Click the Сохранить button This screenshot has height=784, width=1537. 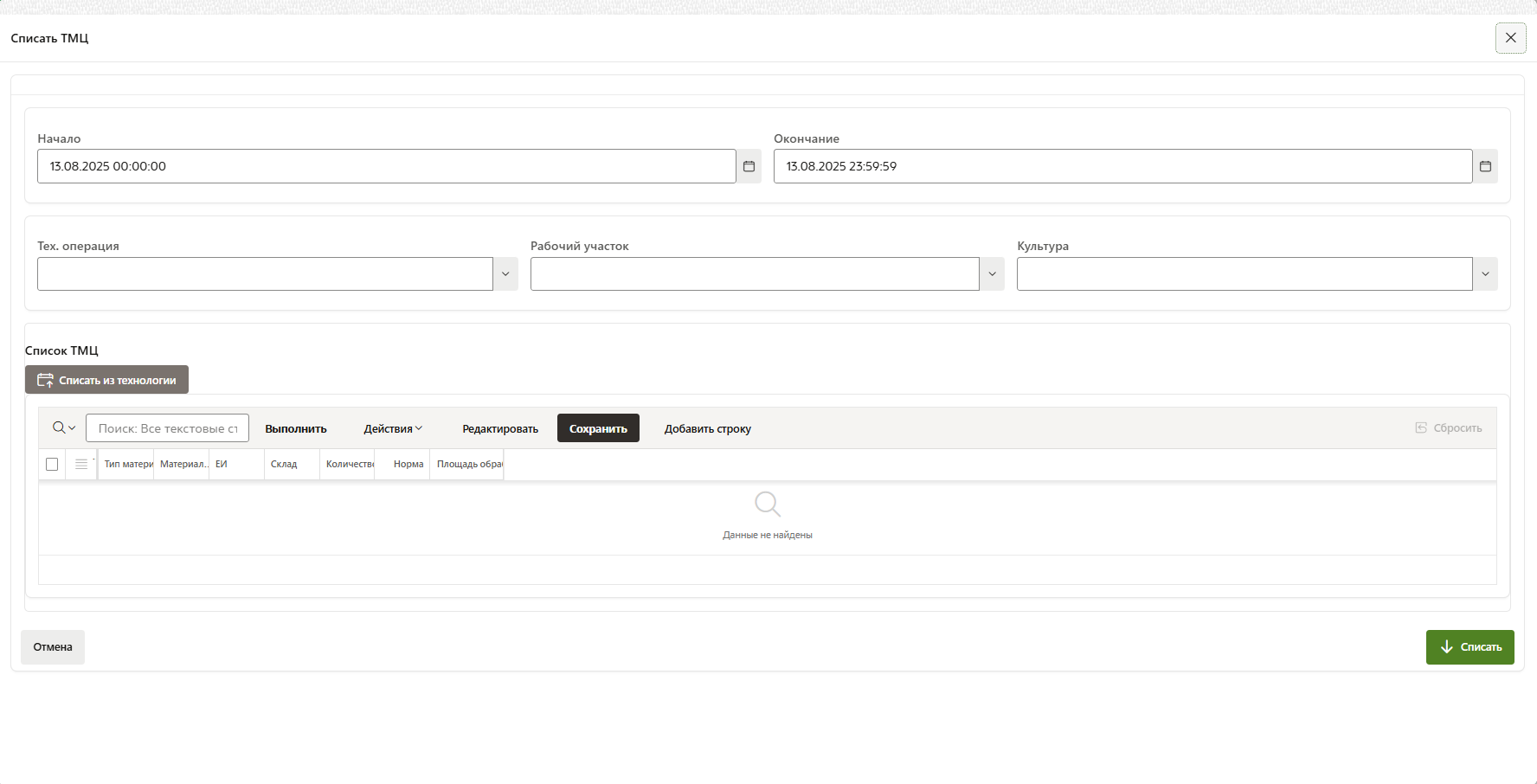coord(598,428)
